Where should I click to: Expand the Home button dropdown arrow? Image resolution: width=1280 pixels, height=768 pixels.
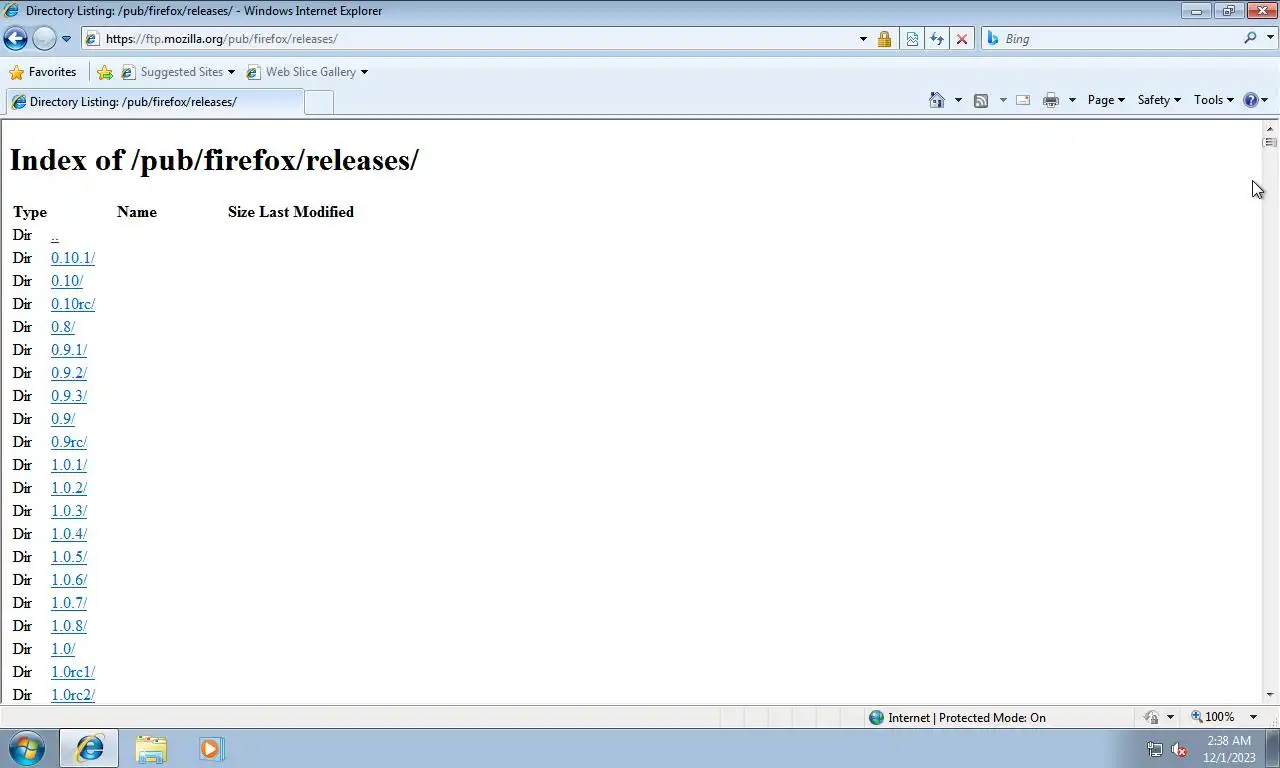[x=958, y=100]
